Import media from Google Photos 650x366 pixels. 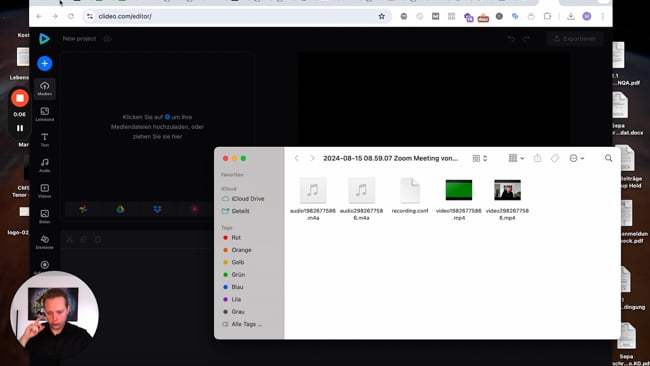(84, 209)
